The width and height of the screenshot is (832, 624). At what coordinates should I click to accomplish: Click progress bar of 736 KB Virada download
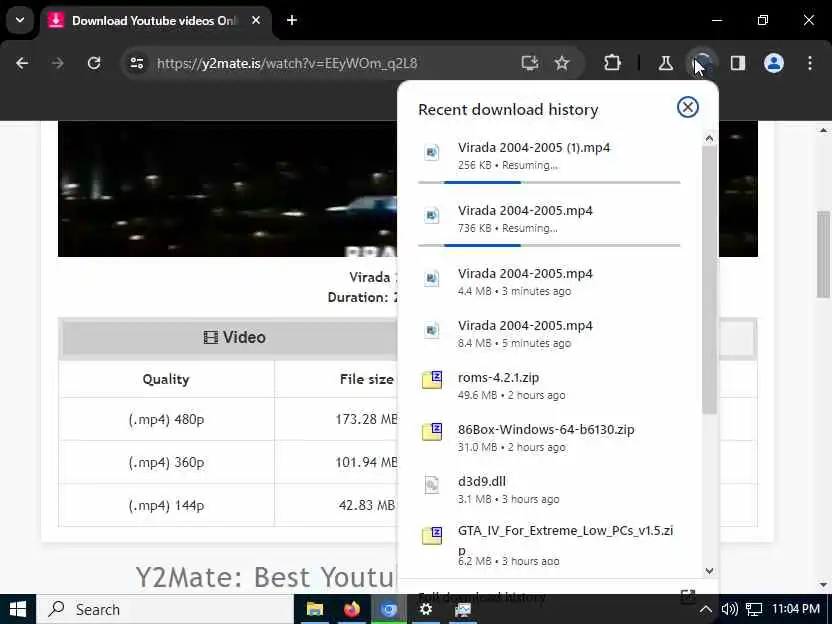coord(549,246)
